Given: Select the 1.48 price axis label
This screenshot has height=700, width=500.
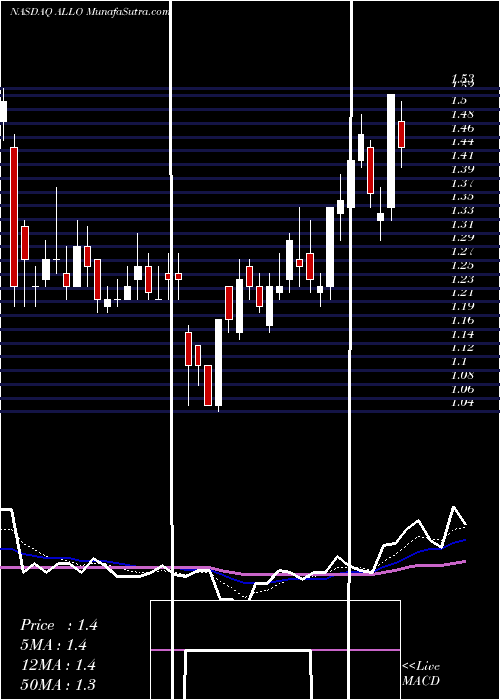Looking at the screenshot, I should [x=463, y=114].
